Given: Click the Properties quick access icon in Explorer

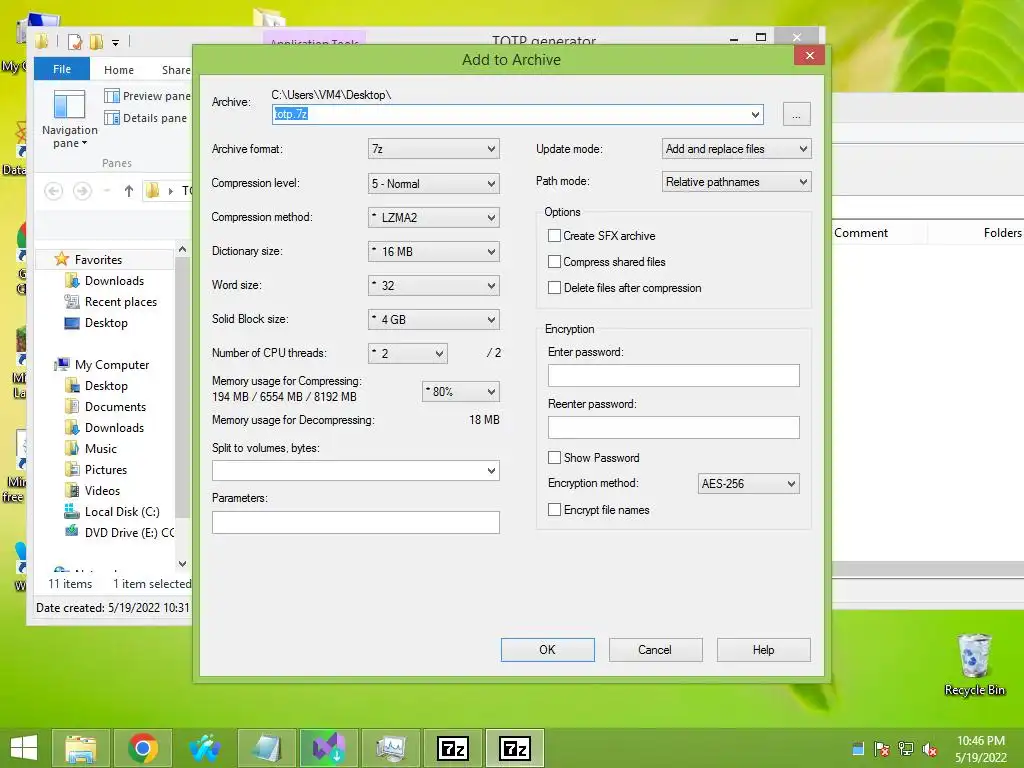Looking at the screenshot, I should pyautogui.click(x=75, y=42).
